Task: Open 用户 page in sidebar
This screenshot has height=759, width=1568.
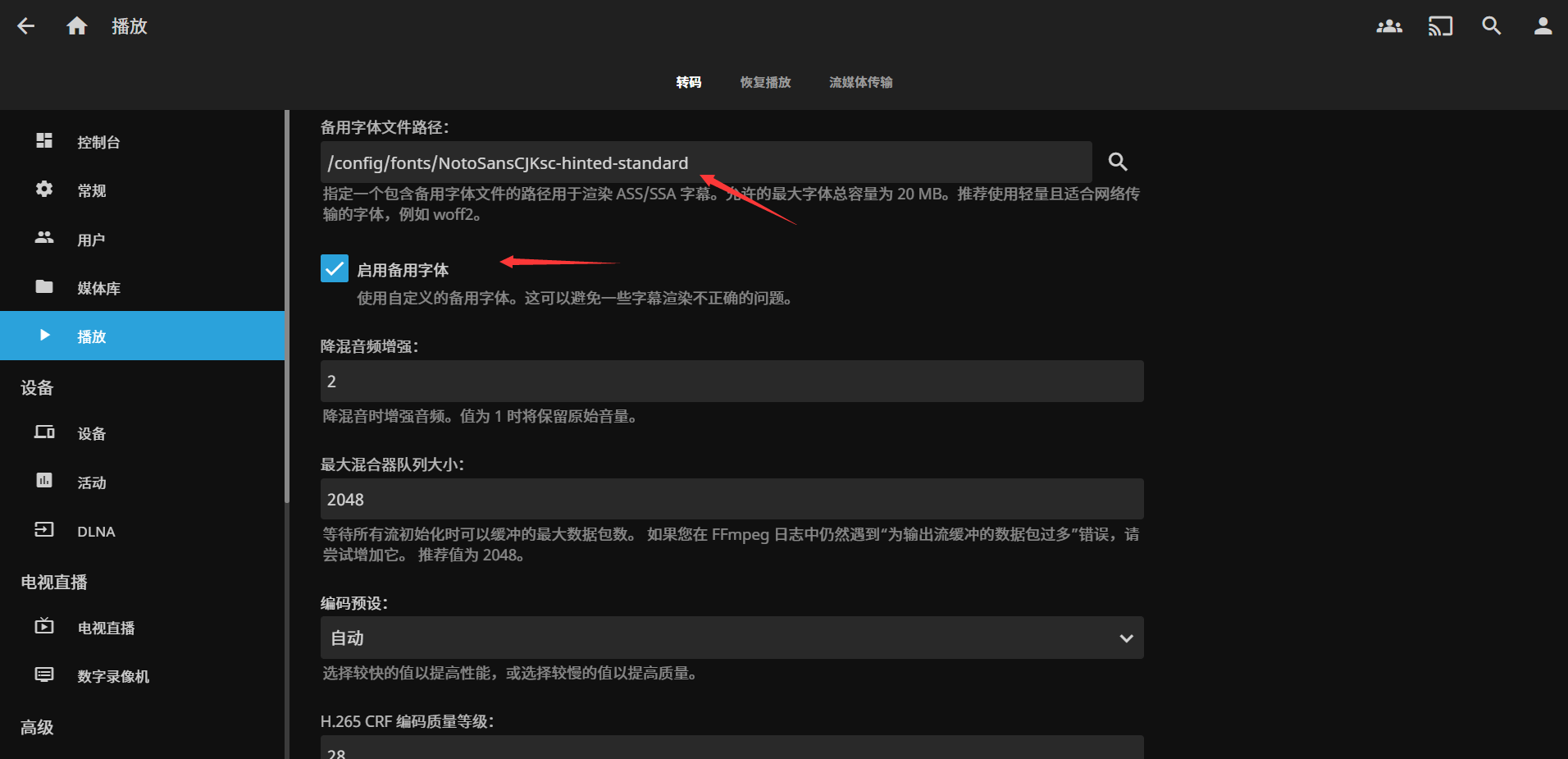Action: tap(91, 240)
